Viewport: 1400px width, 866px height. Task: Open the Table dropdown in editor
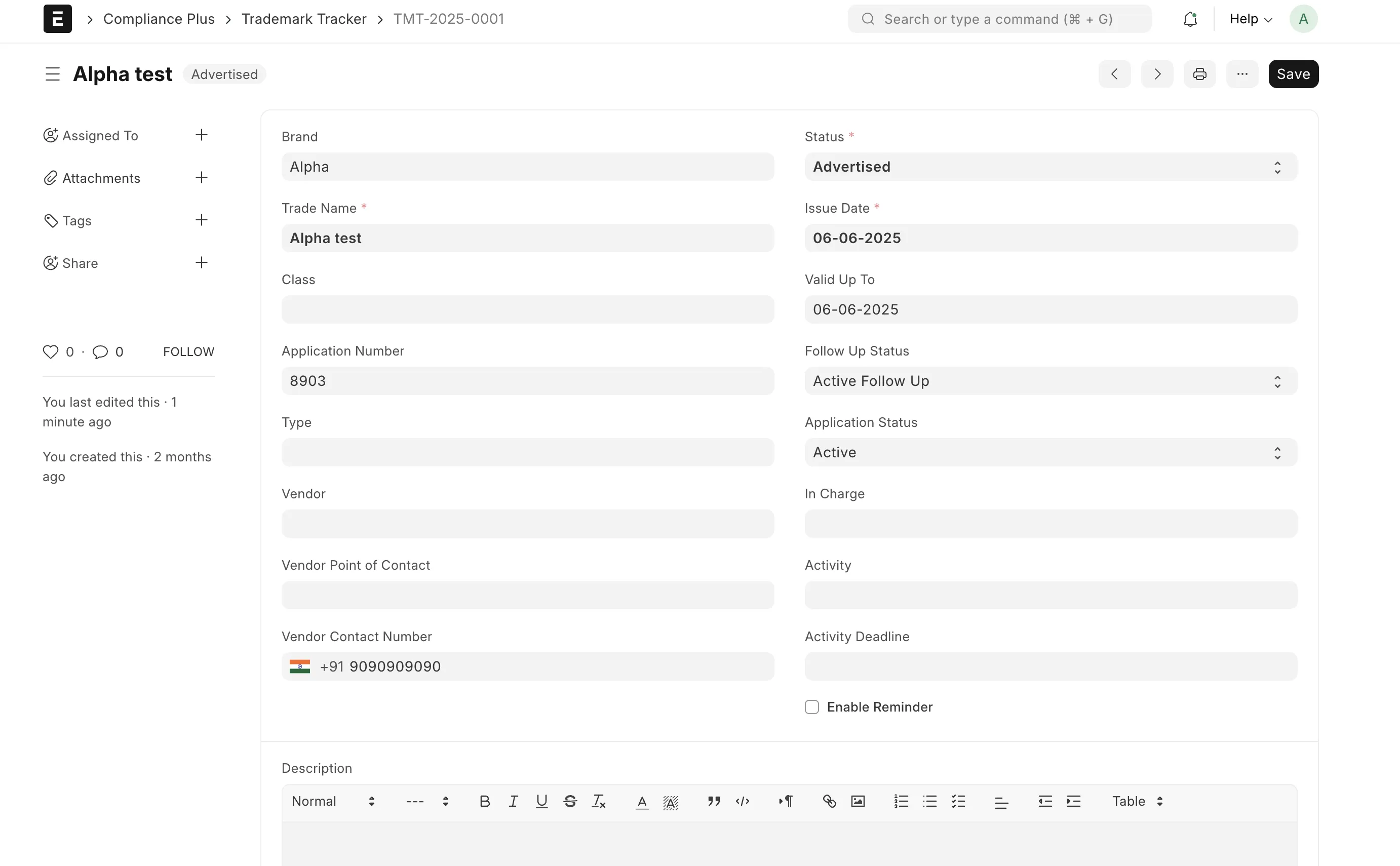tap(1138, 801)
